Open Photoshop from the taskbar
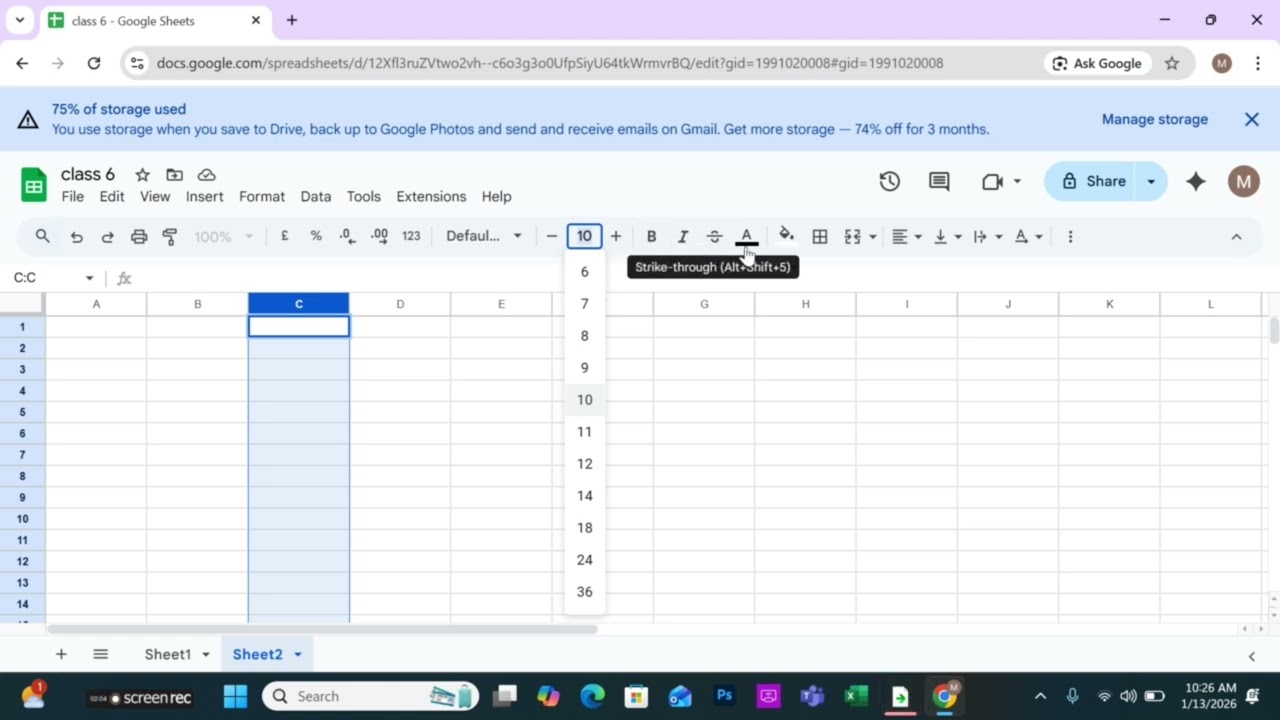This screenshot has width=1280, height=720. click(x=725, y=696)
